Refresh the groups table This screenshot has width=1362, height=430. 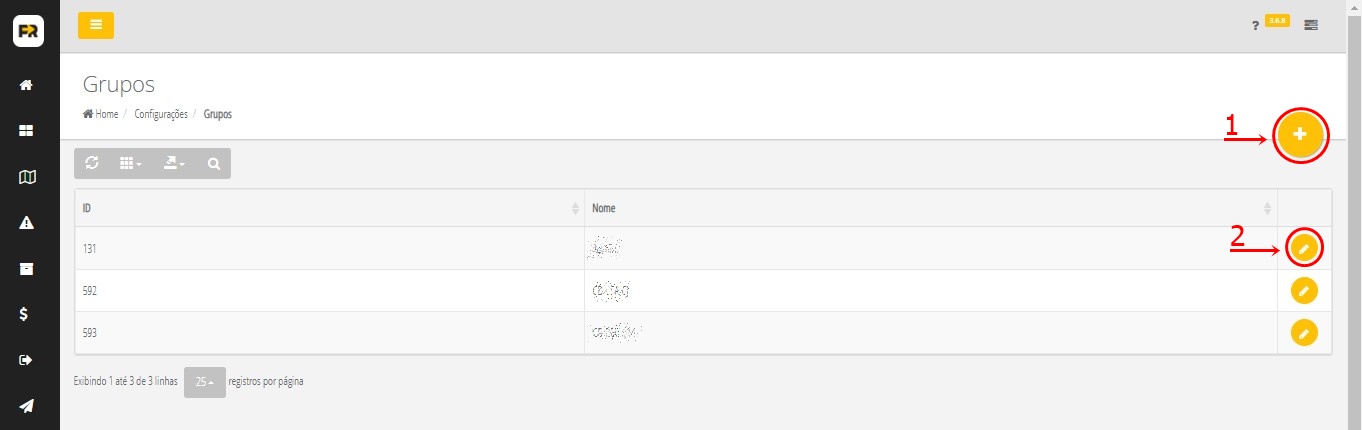[x=92, y=163]
